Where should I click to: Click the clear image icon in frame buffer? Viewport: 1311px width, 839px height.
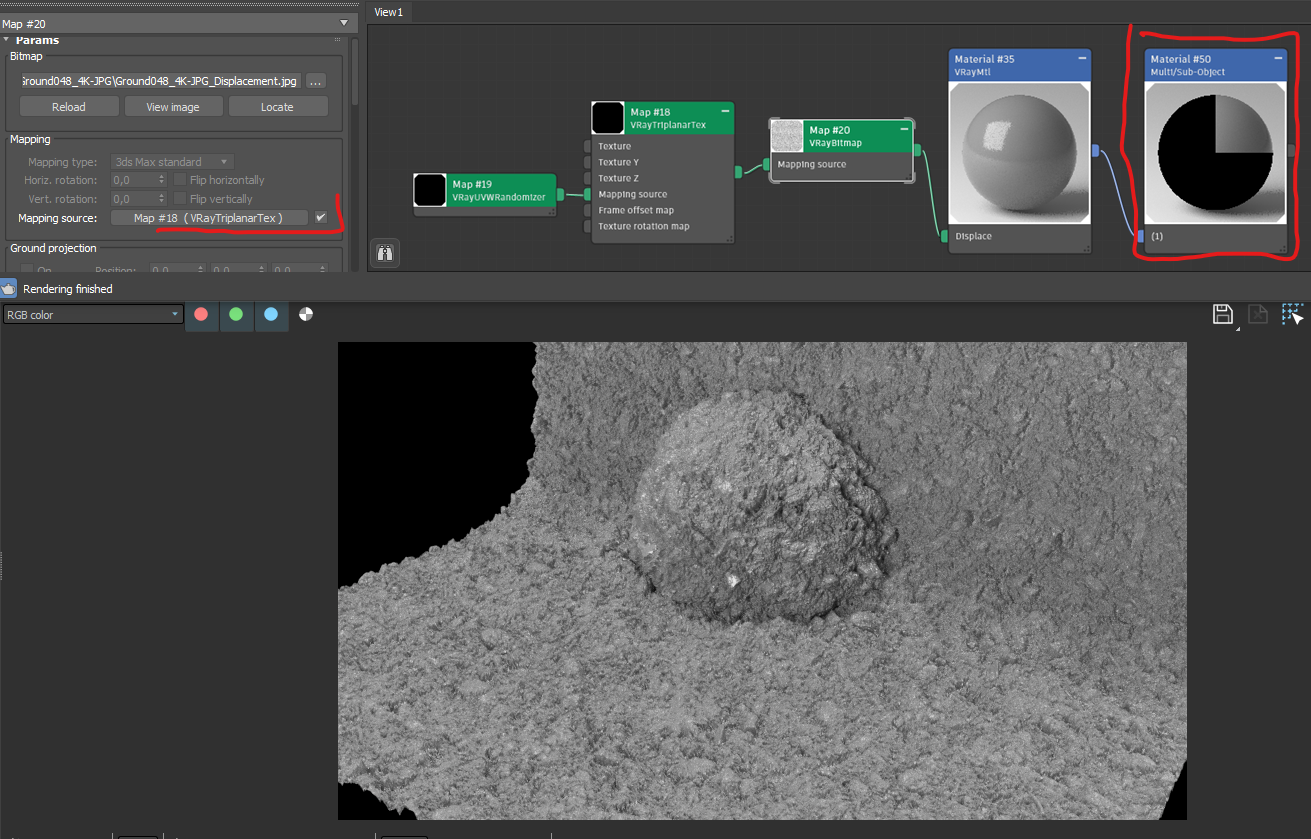(x=1258, y=314)
